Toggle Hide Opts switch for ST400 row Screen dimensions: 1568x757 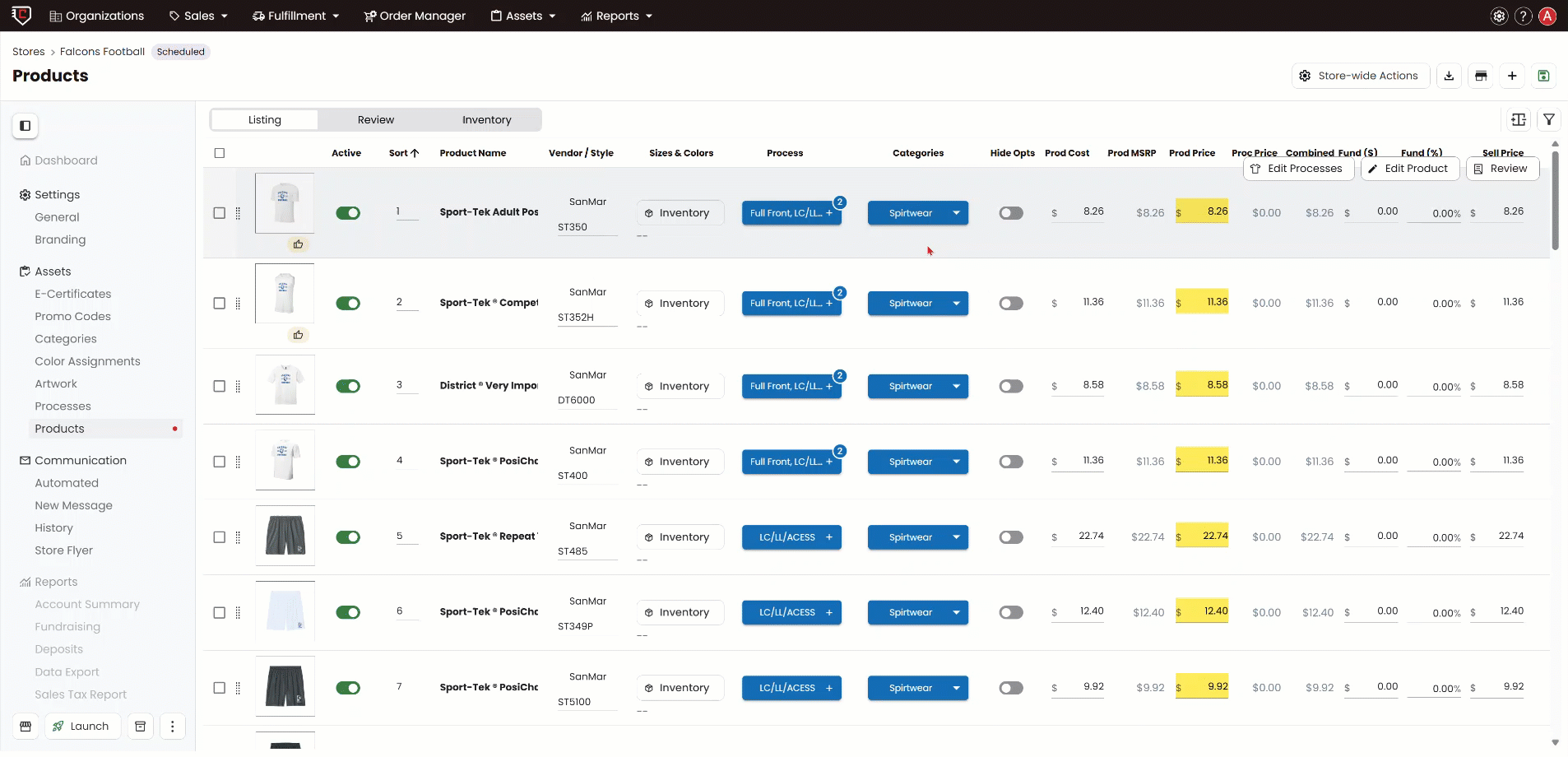click(1011, 462)
